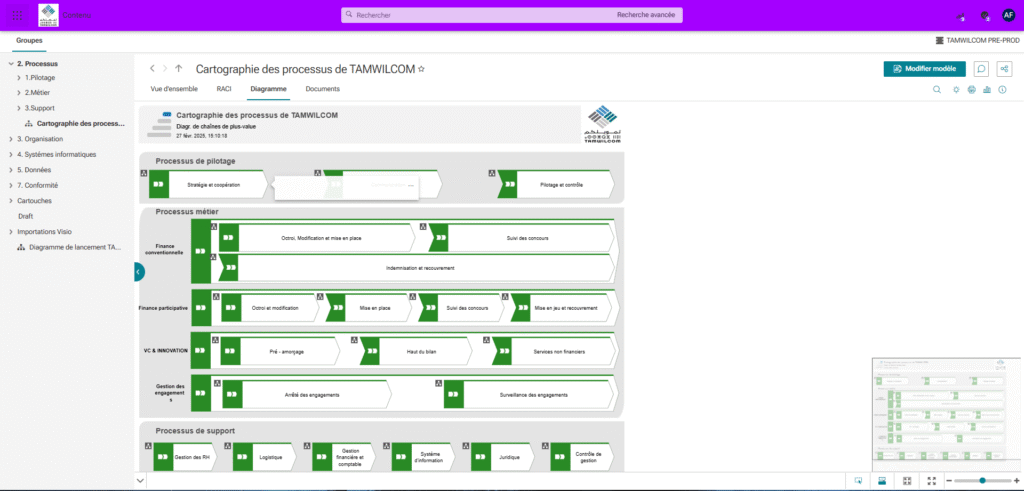Open the Indemnisation et recouvrement process
The image size is (1024, 491).
coord(417,268)
